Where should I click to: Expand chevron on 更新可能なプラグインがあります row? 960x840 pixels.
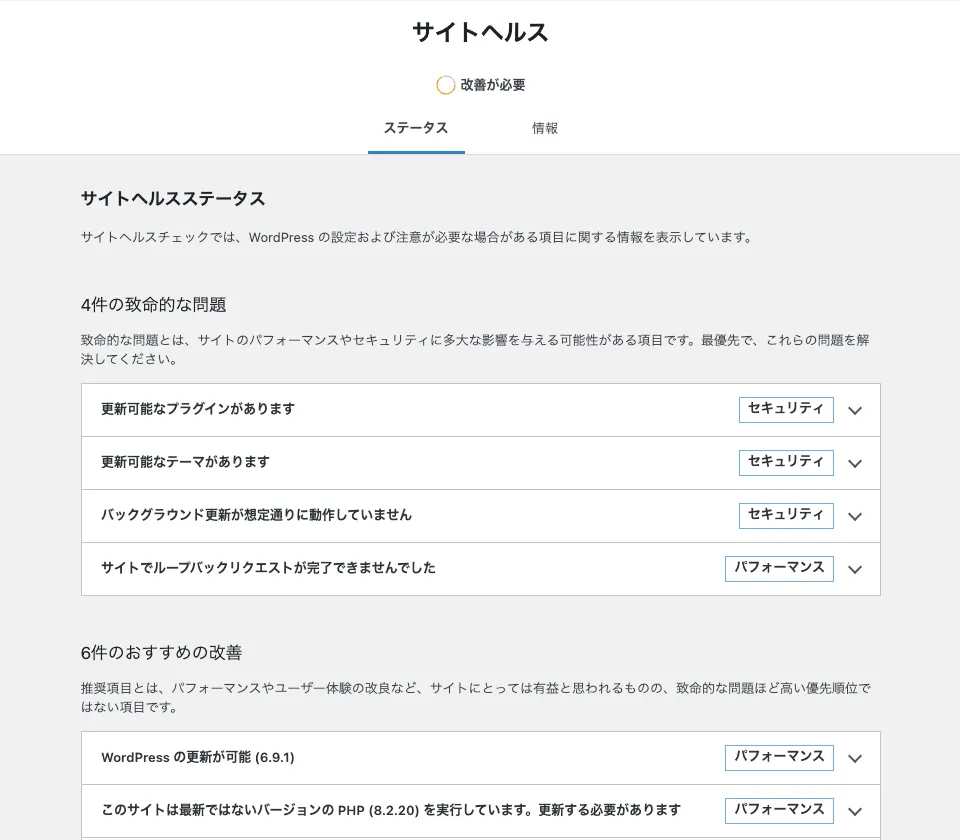click(x=854, y=410)
